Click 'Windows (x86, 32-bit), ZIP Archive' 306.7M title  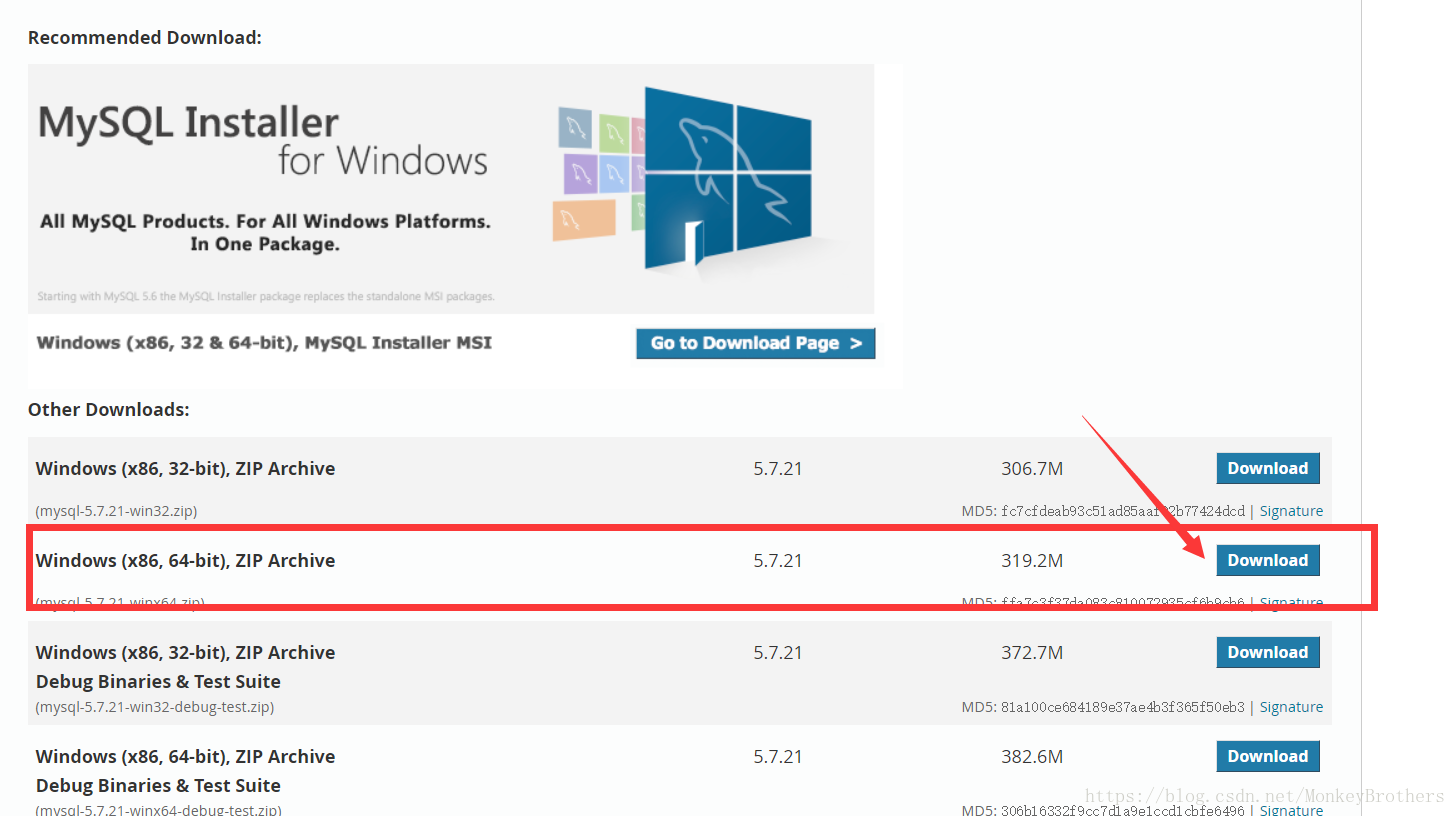click(x=185, y=469)
